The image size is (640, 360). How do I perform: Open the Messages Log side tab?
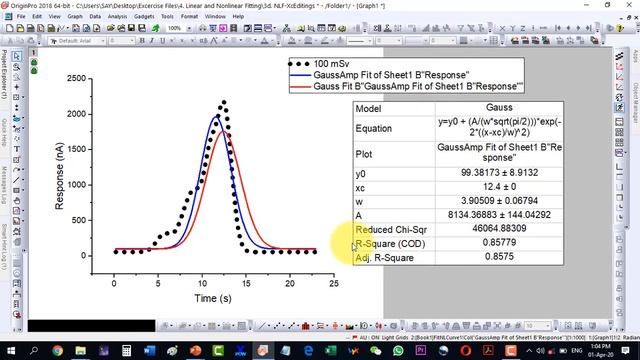[4, 185]
